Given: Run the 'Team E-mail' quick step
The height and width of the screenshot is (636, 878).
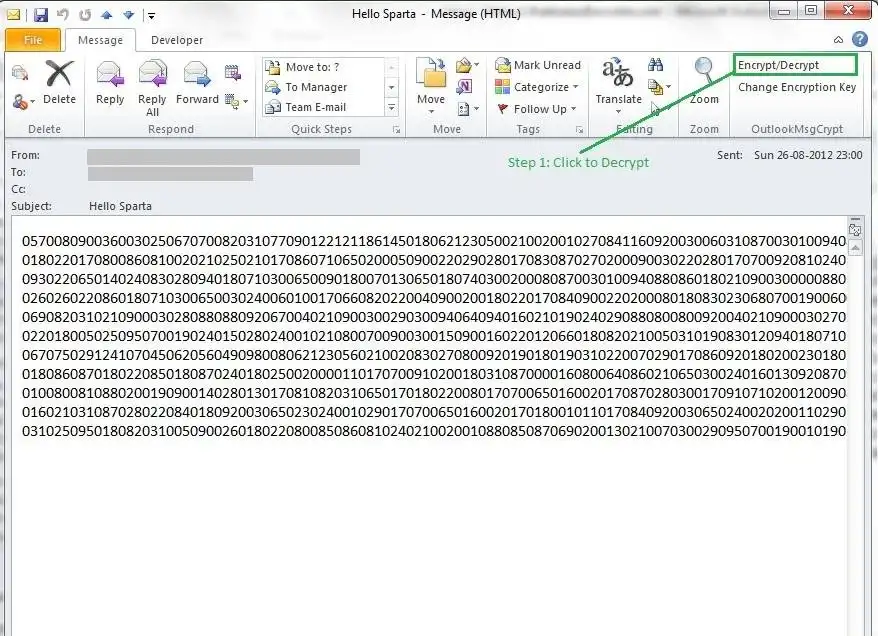Looking at the screenshot, I should tap(324, 107).
